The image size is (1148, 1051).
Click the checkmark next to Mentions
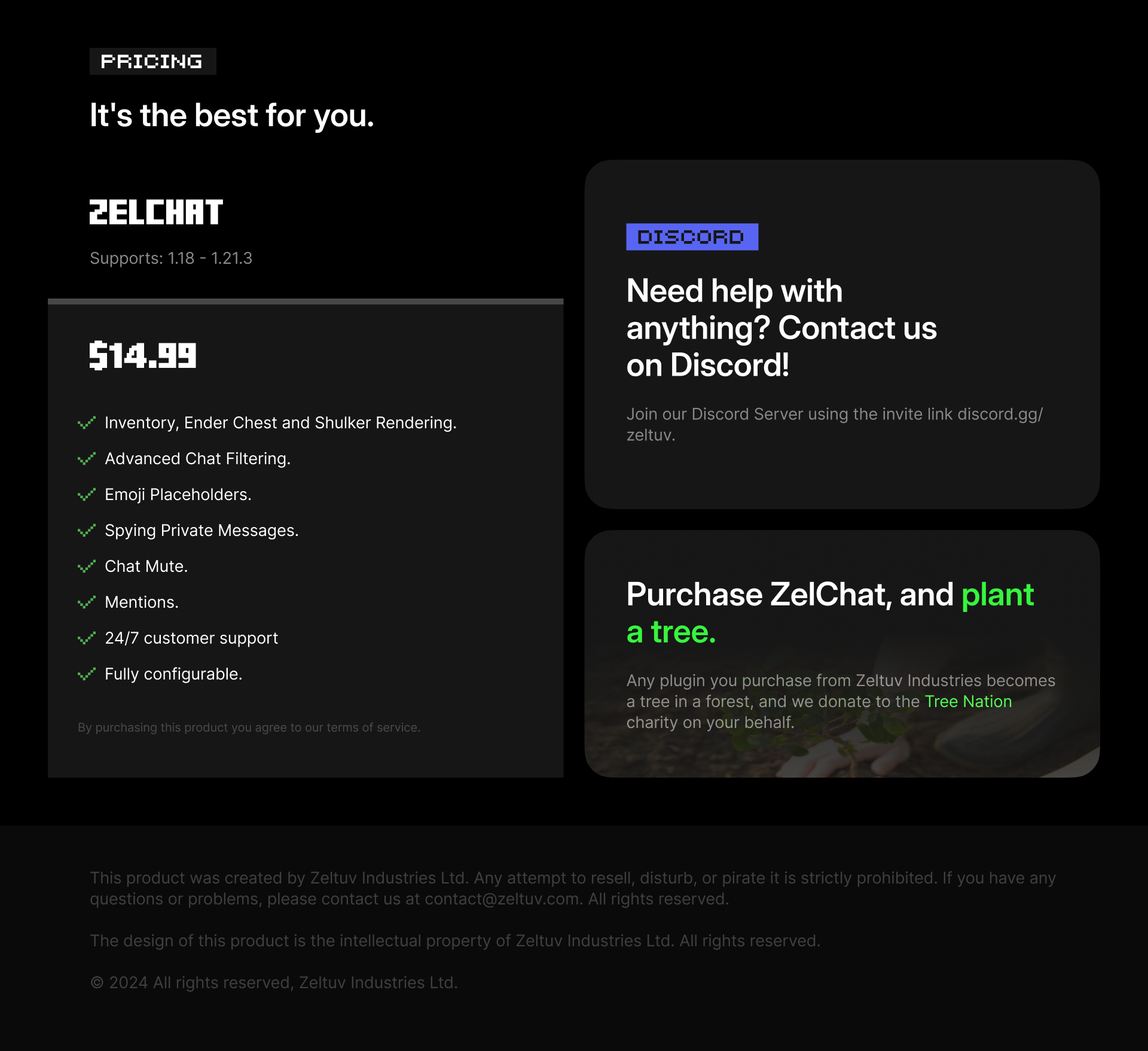[87, 602]
